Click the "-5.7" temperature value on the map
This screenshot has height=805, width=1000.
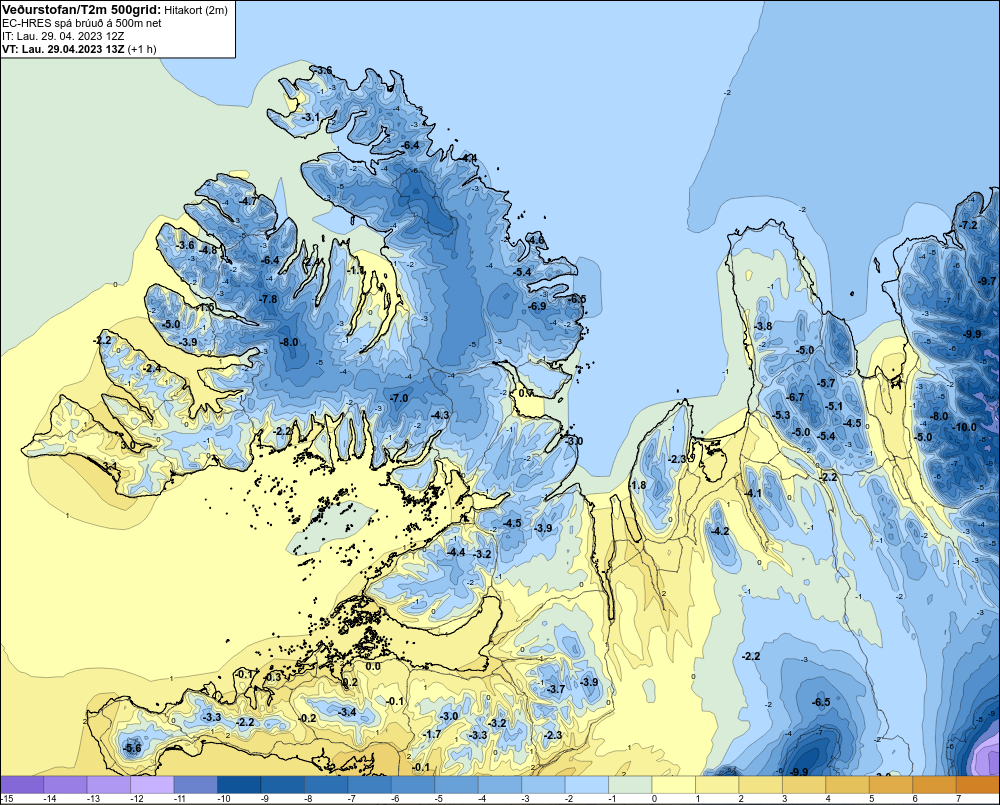[826, 383]
